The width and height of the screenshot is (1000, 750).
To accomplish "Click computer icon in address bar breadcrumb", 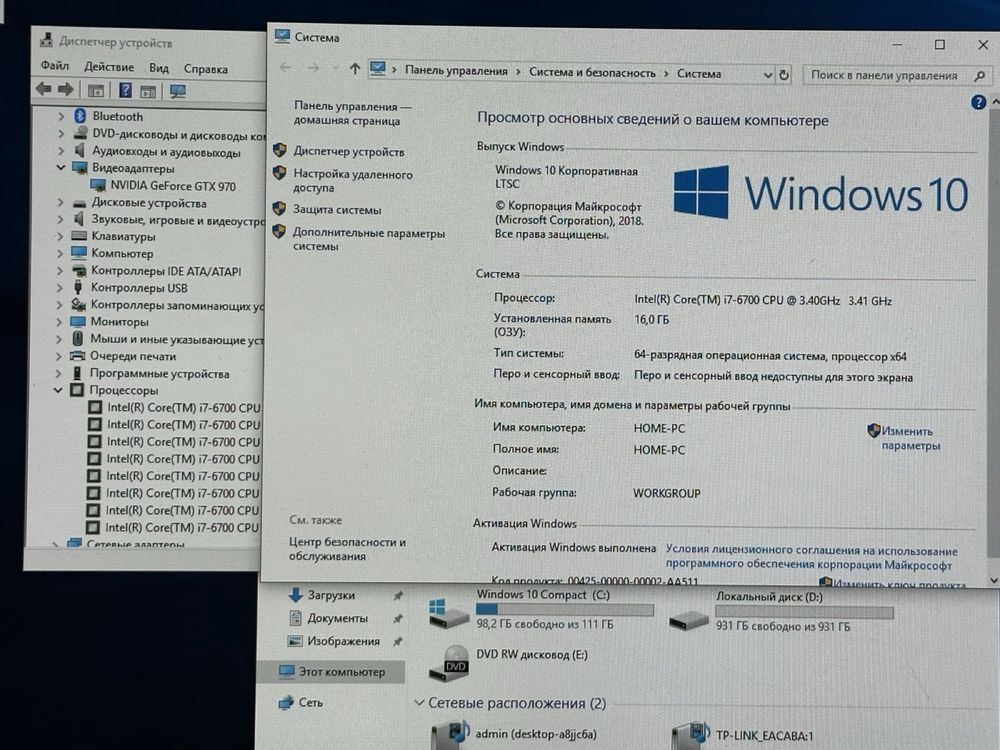I will pos(378,68).
